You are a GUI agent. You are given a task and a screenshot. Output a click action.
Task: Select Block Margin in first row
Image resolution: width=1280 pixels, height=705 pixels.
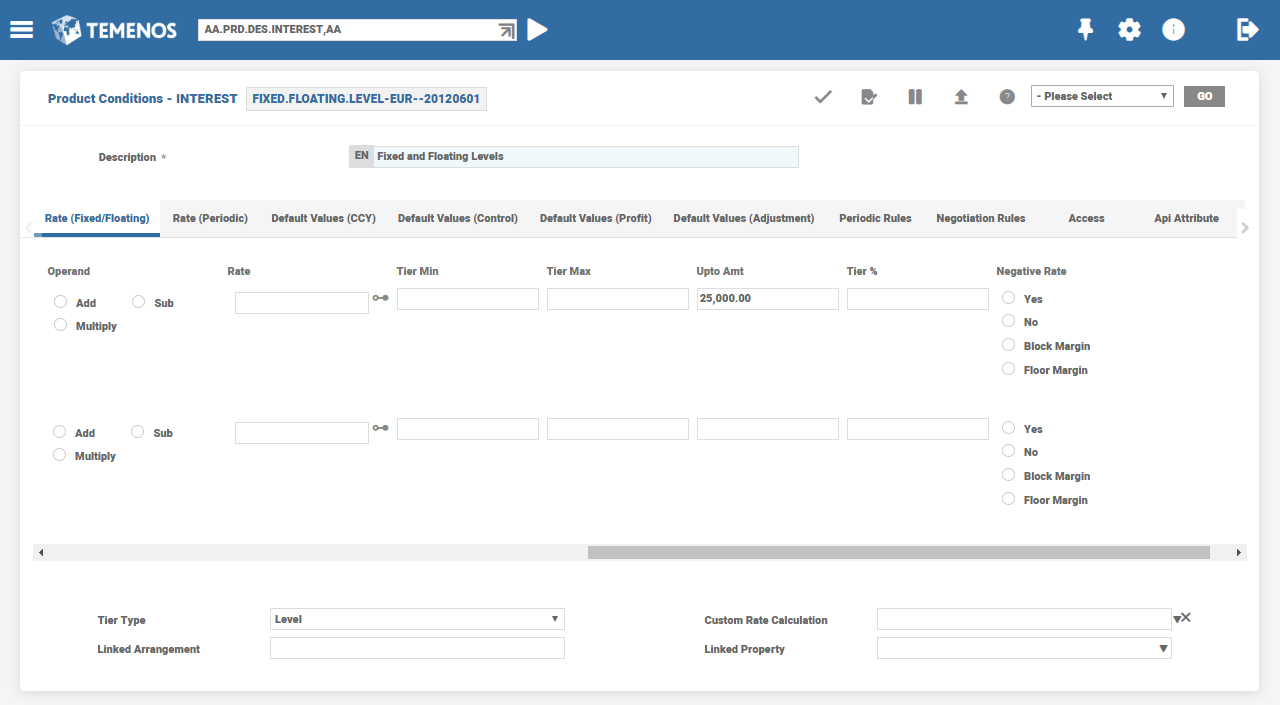coord(1008,346)
